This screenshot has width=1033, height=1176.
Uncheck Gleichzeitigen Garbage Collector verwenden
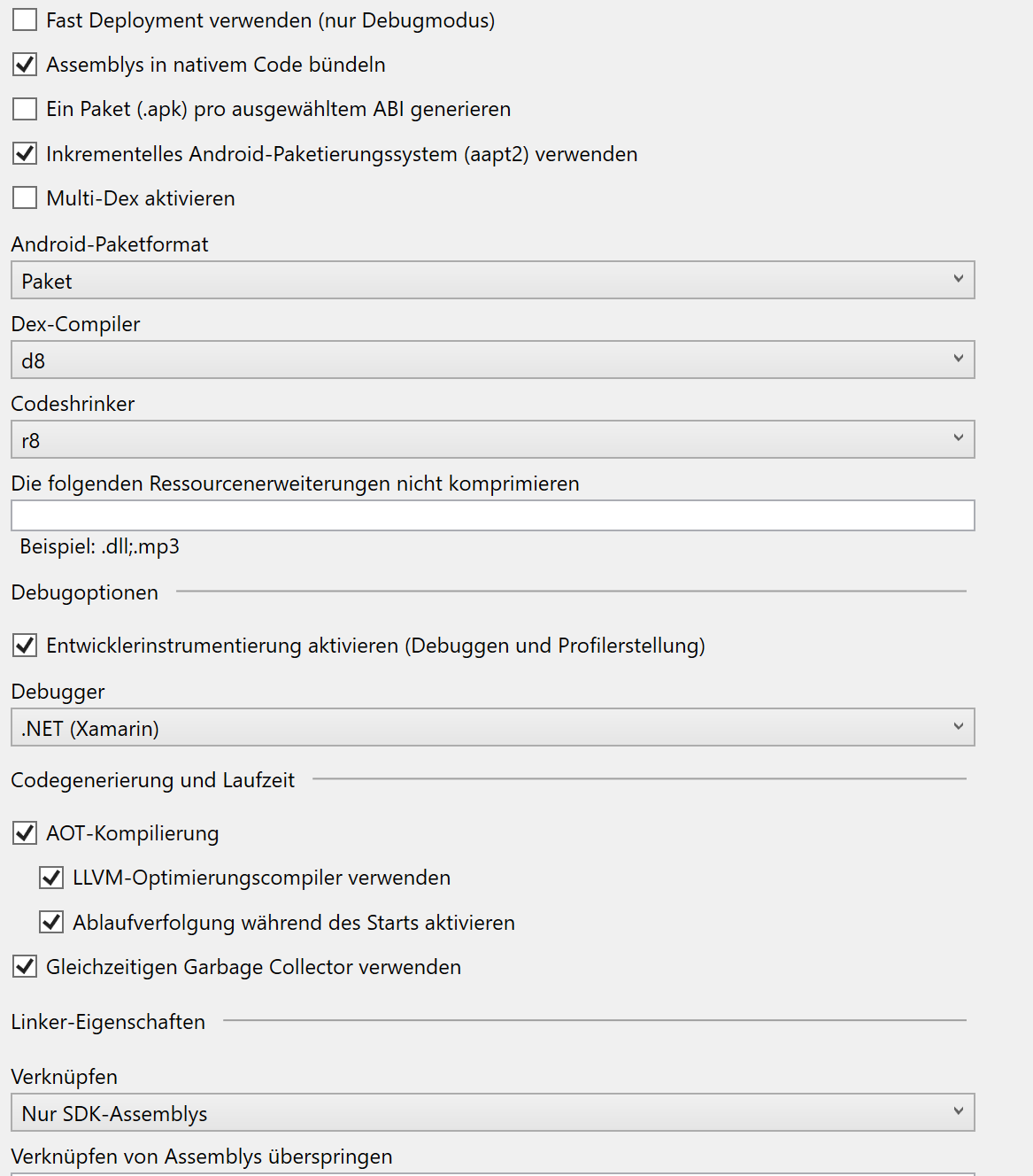pyautogui.click(x=24, y=966)
